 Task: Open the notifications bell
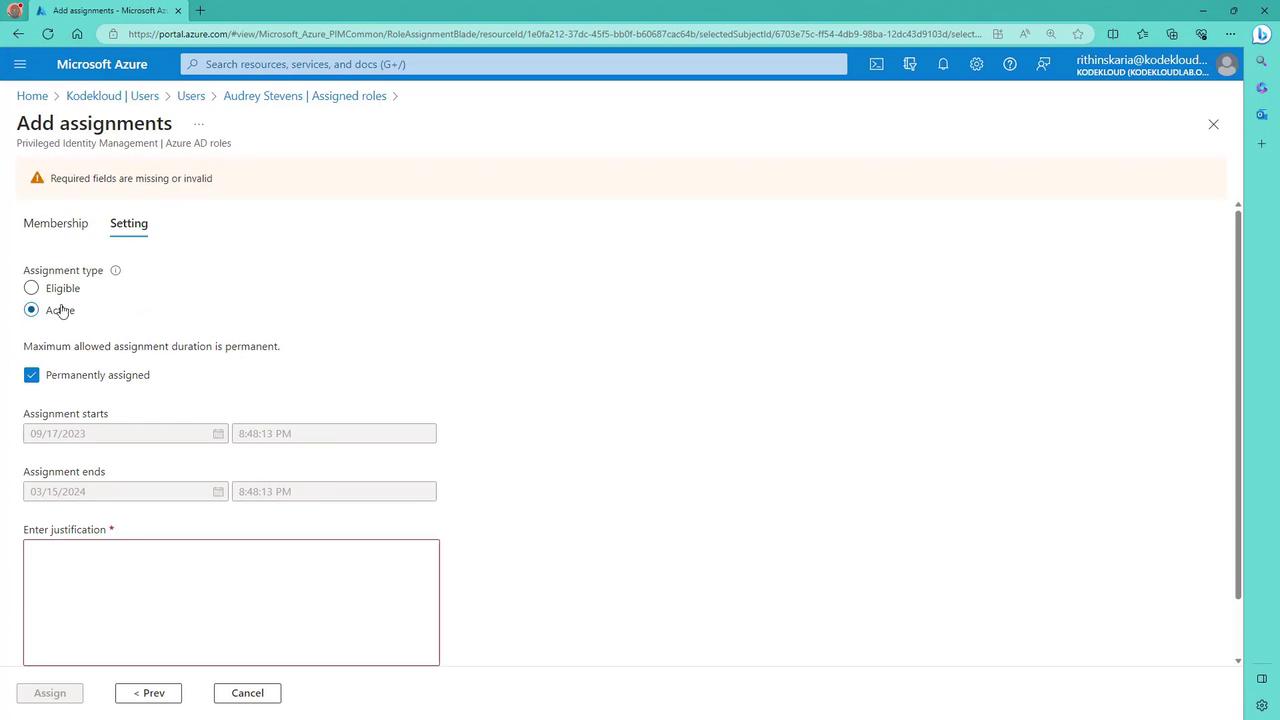[943, 64]
